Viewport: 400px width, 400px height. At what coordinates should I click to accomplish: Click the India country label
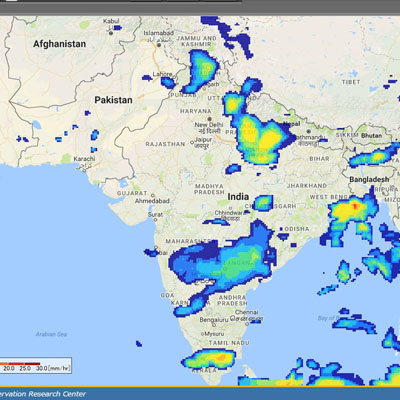238,197
